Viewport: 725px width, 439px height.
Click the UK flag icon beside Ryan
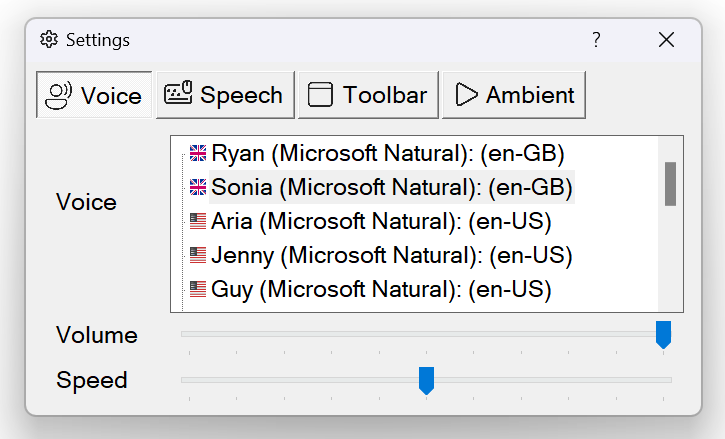point(198,153)
